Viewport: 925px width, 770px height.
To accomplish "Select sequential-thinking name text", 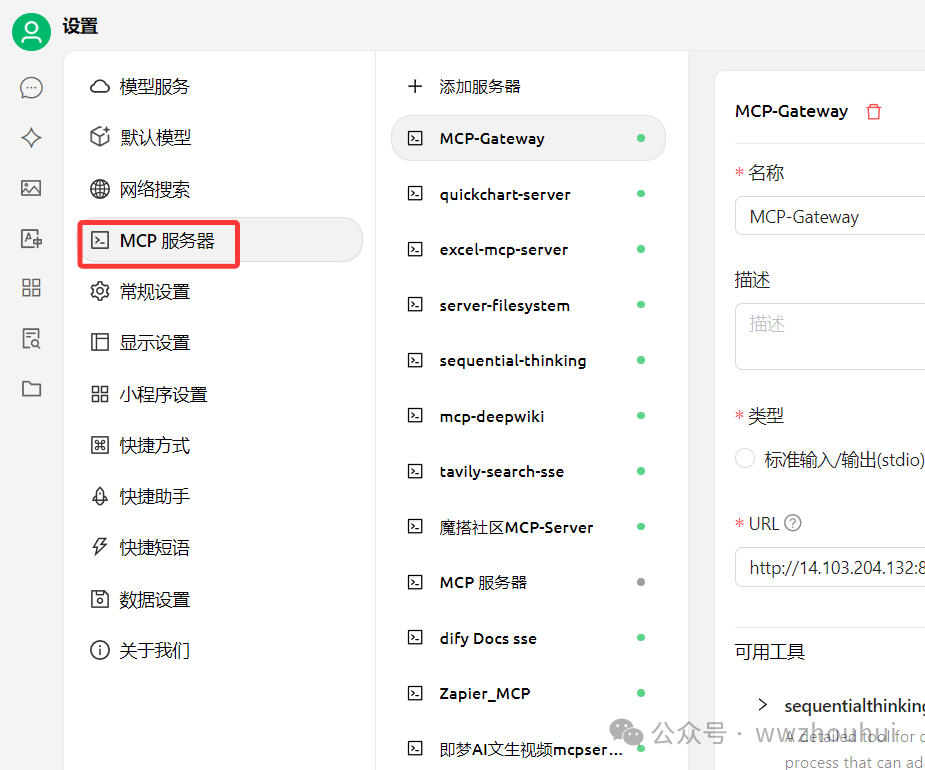I will [x=513, y=361].
